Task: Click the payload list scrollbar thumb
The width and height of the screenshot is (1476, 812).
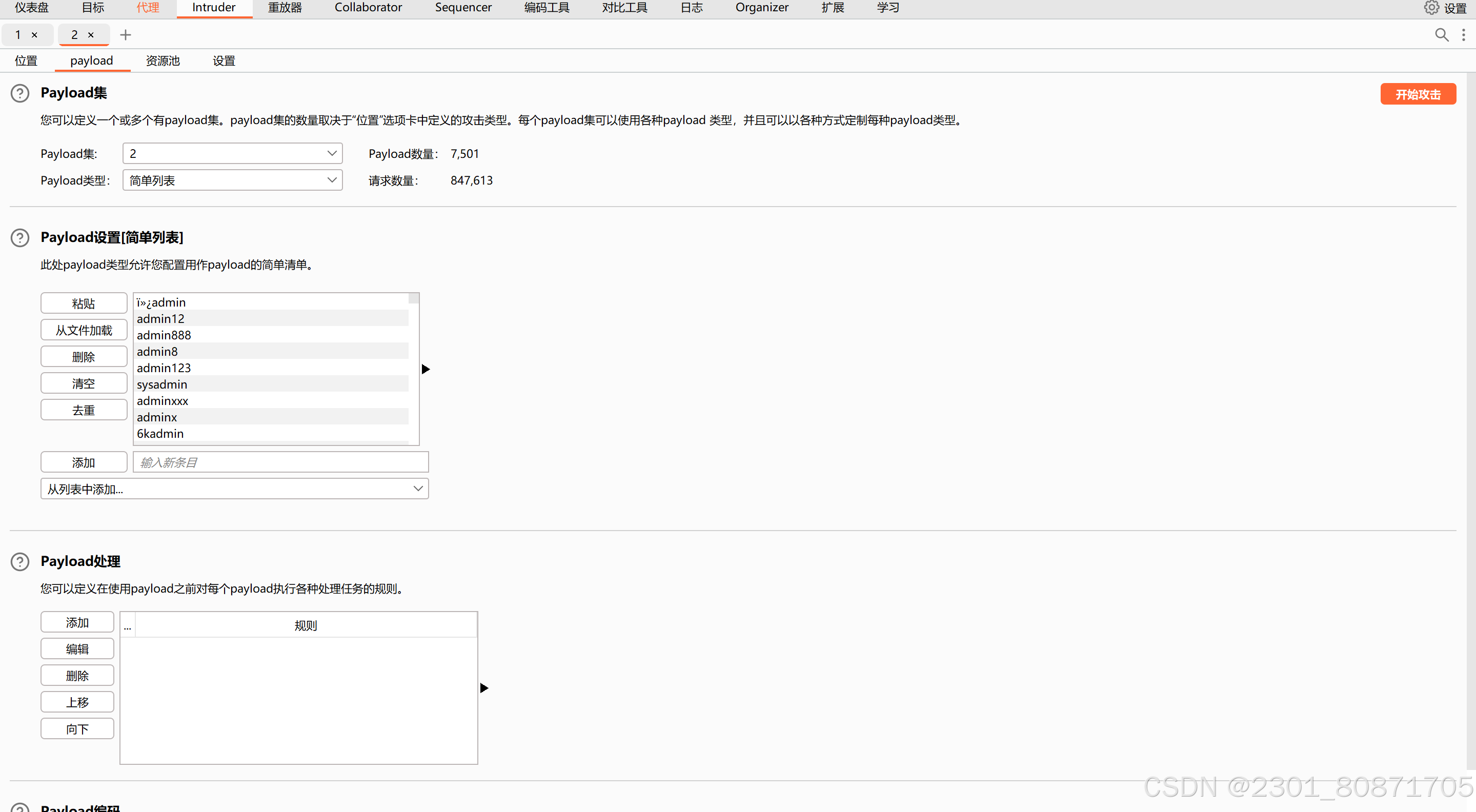Action: 413,298
